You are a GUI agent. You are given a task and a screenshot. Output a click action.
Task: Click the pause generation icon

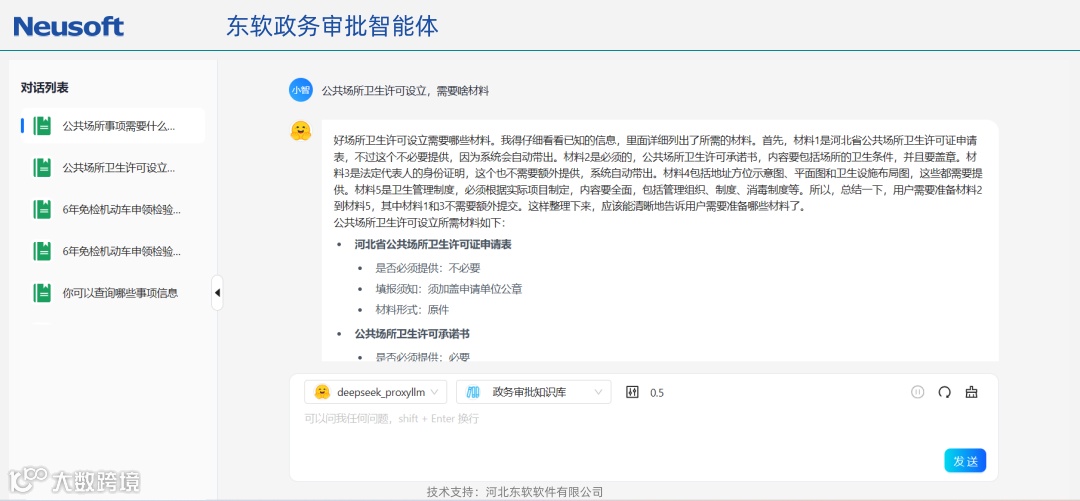pos(917,392)
